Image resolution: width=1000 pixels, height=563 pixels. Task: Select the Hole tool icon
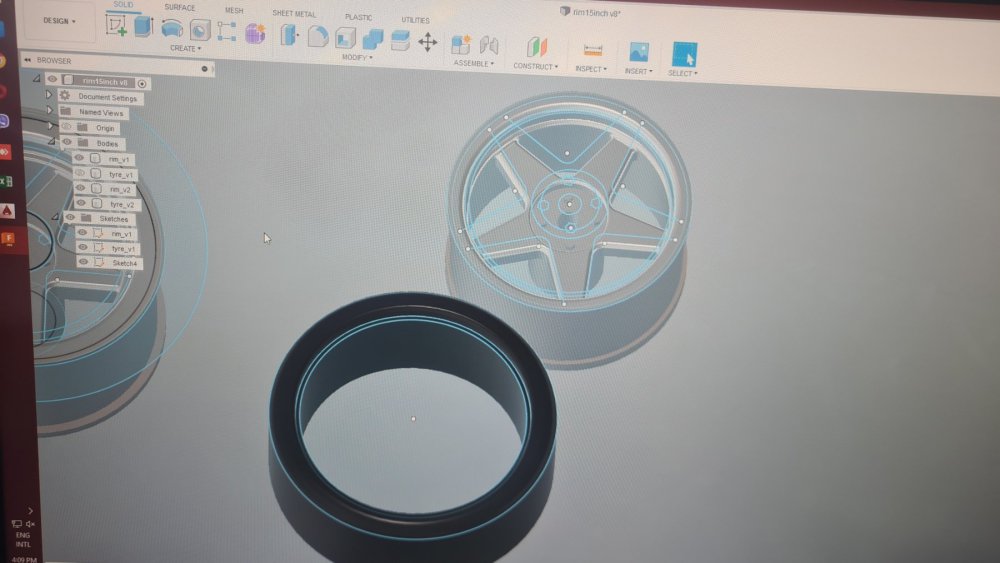pyautogui.click(x=200, y=30)
